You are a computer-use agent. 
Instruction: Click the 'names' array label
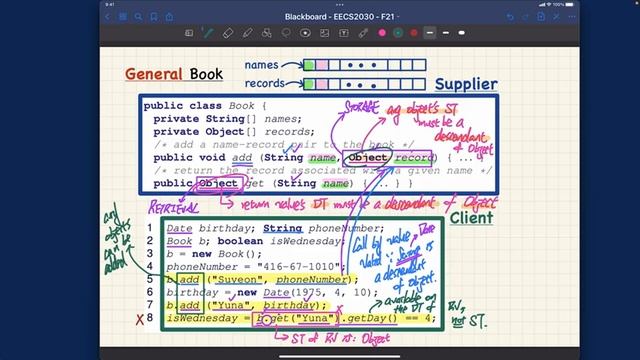261,65
